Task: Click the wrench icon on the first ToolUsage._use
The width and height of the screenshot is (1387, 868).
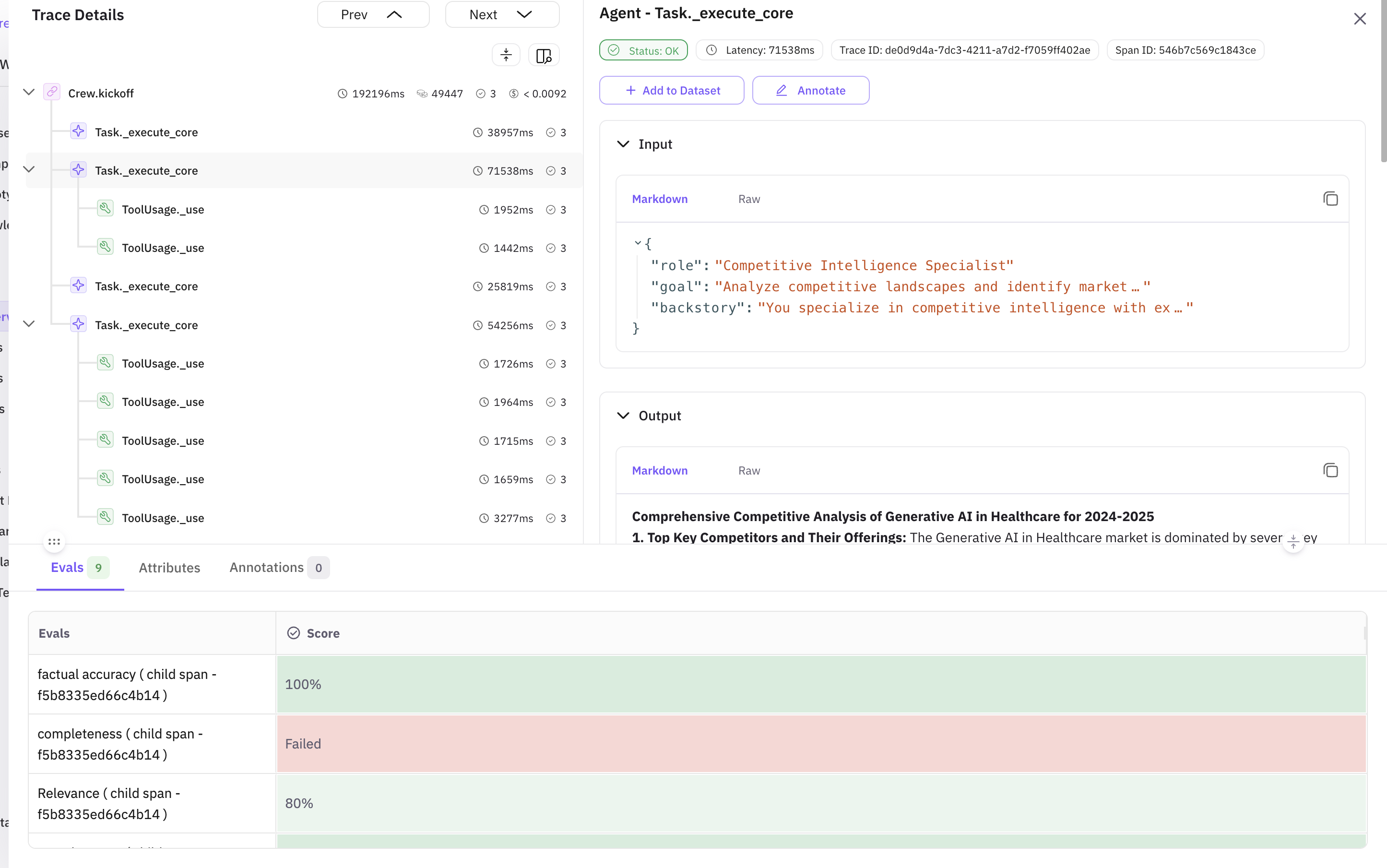Action: (x=105, y=208)
